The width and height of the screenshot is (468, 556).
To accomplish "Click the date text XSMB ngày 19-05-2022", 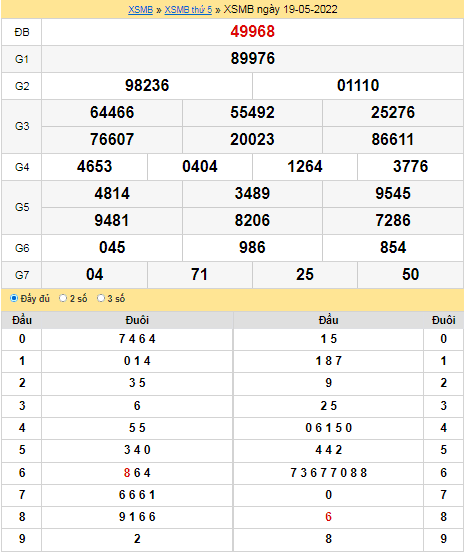I will 280,9.
